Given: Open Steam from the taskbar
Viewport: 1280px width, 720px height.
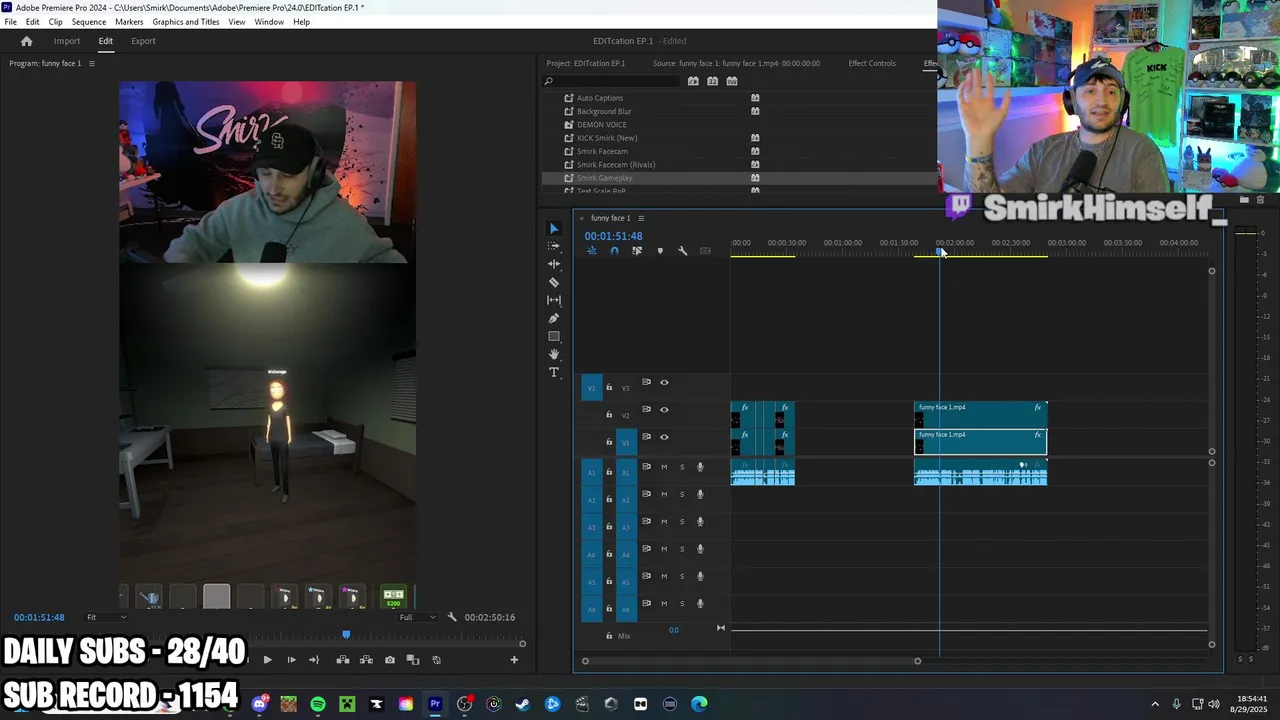Looking at the screenshot, I should click(523, 704).
